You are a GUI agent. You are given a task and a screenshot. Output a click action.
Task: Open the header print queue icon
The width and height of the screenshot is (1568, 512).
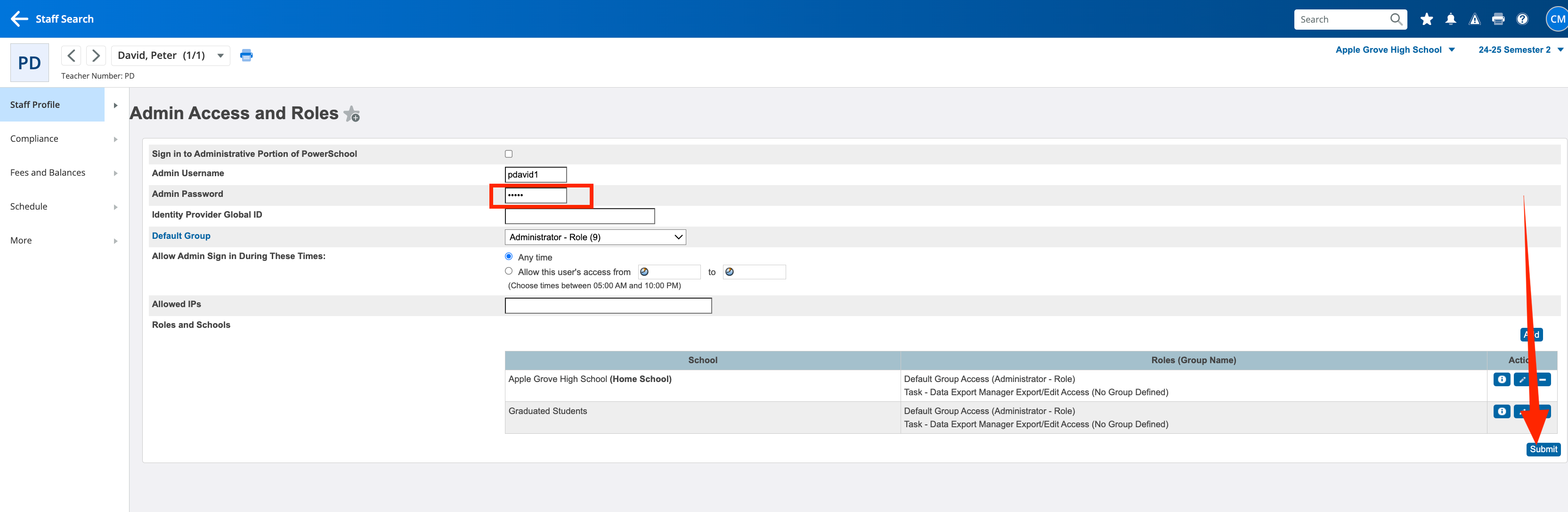point(1499,19)
